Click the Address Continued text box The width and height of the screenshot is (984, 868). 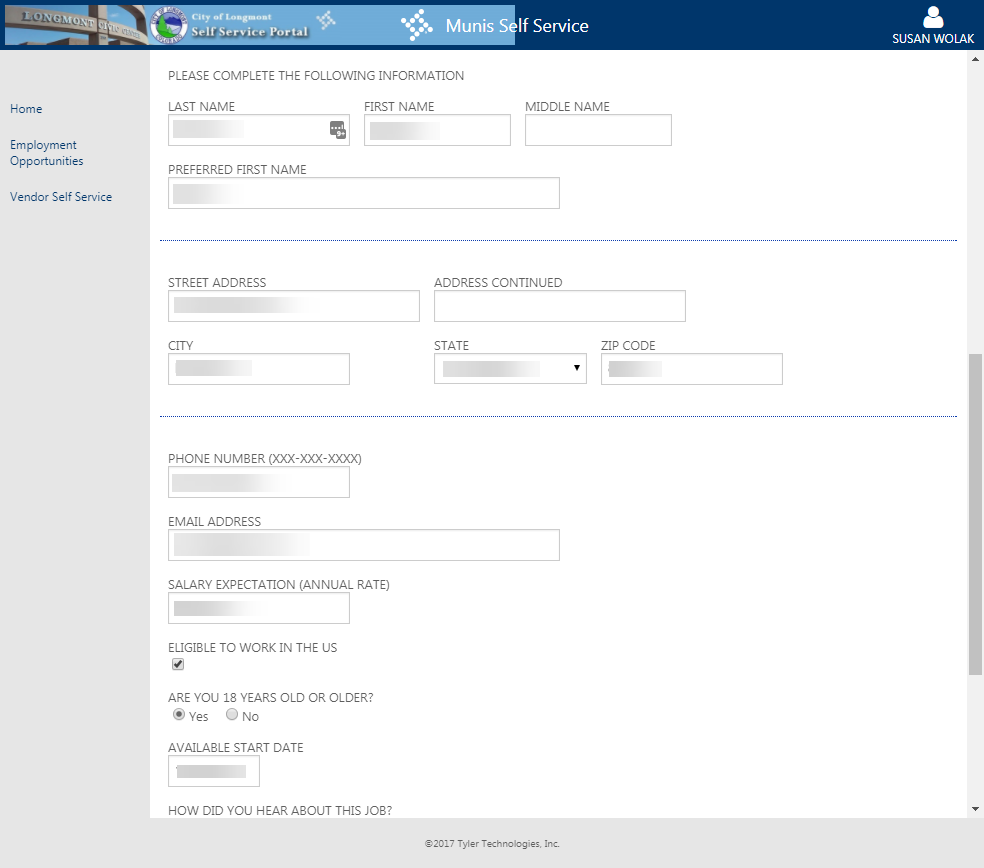click(x=559, y=306)
